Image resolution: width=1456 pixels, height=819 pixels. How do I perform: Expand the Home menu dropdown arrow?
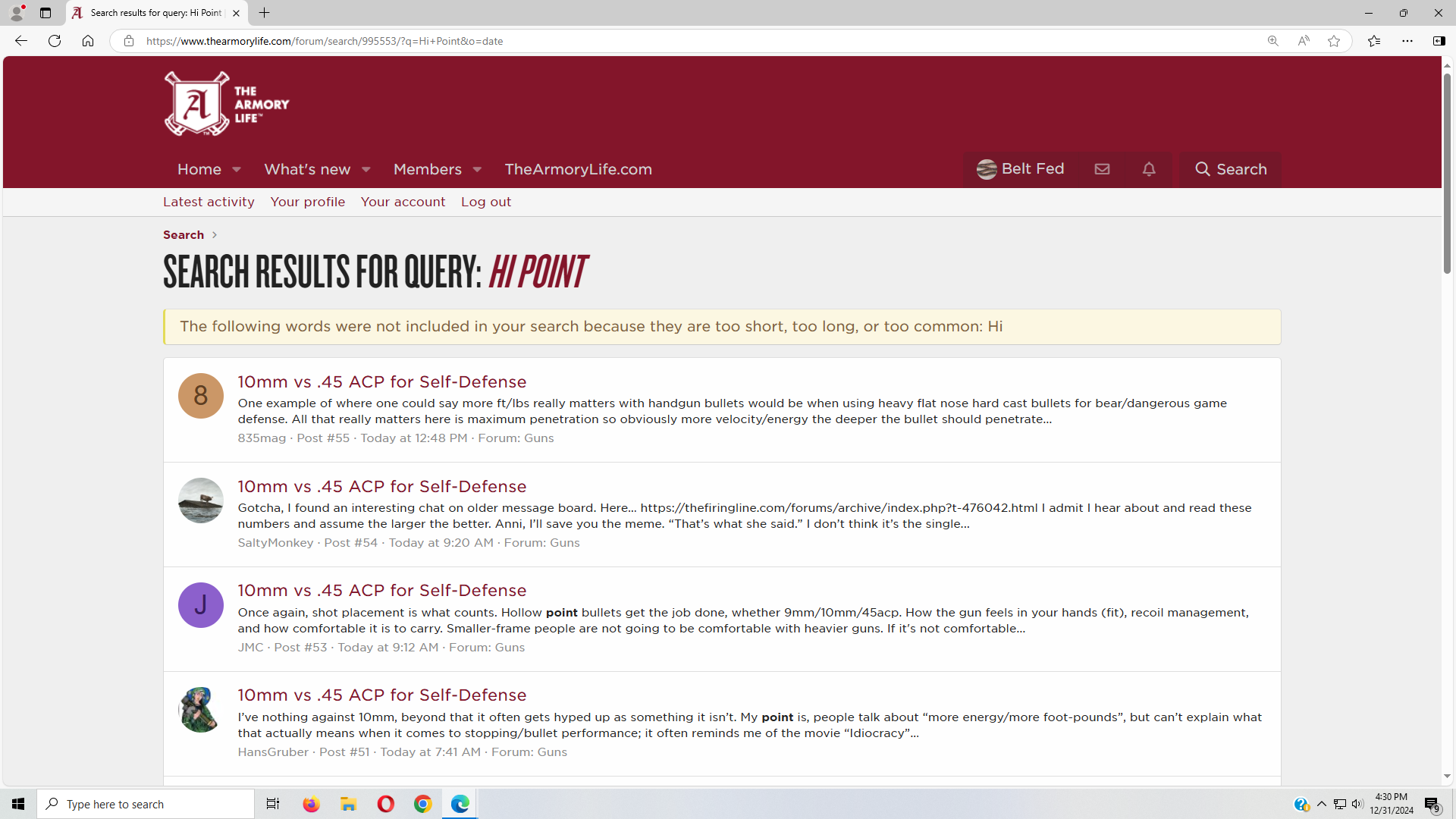click(x=237, y=170)
